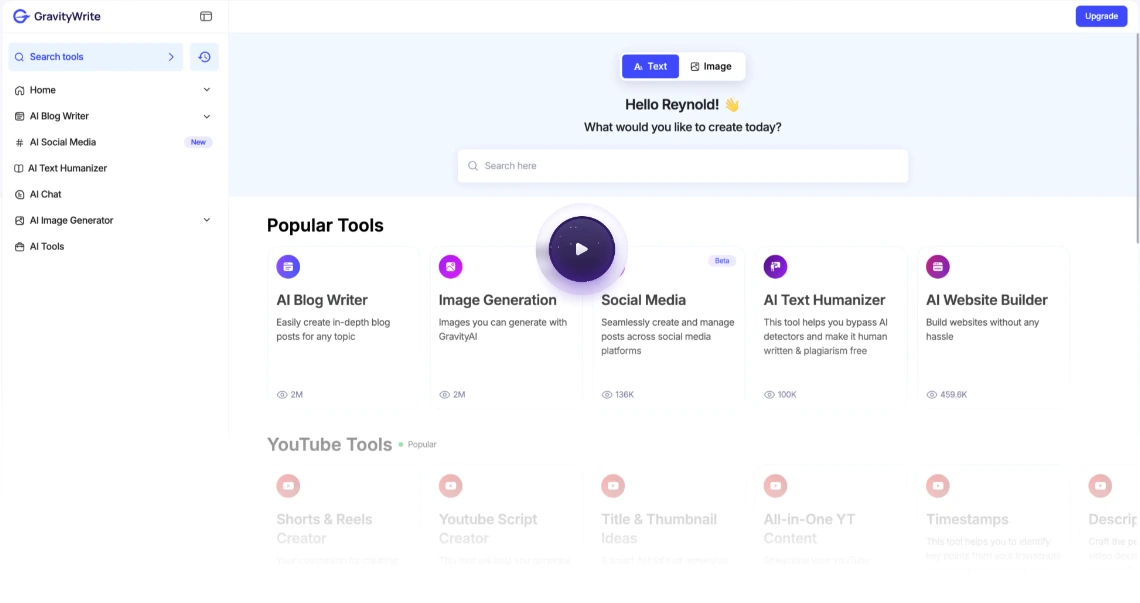Click the purple AI Blog Writer card icon
The height and width of the screenshot is (603, 1140).
tap(288, 266)
